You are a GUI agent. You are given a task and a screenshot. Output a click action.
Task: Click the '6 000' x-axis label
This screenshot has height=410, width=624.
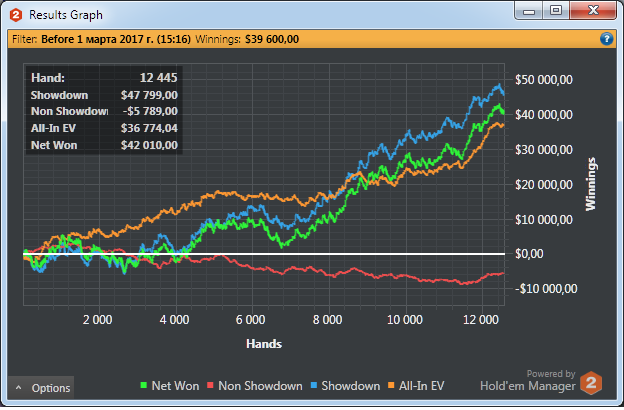coord(250,320)
